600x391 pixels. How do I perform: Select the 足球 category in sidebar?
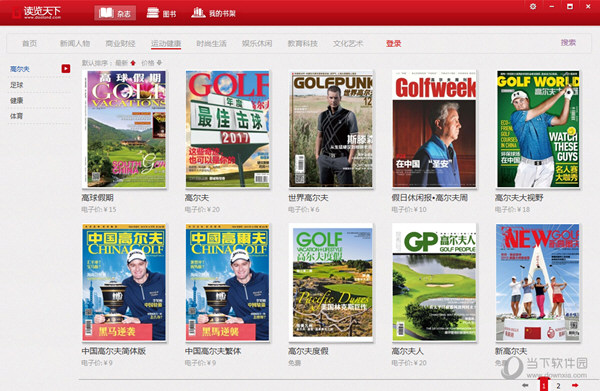click(16, 85)
